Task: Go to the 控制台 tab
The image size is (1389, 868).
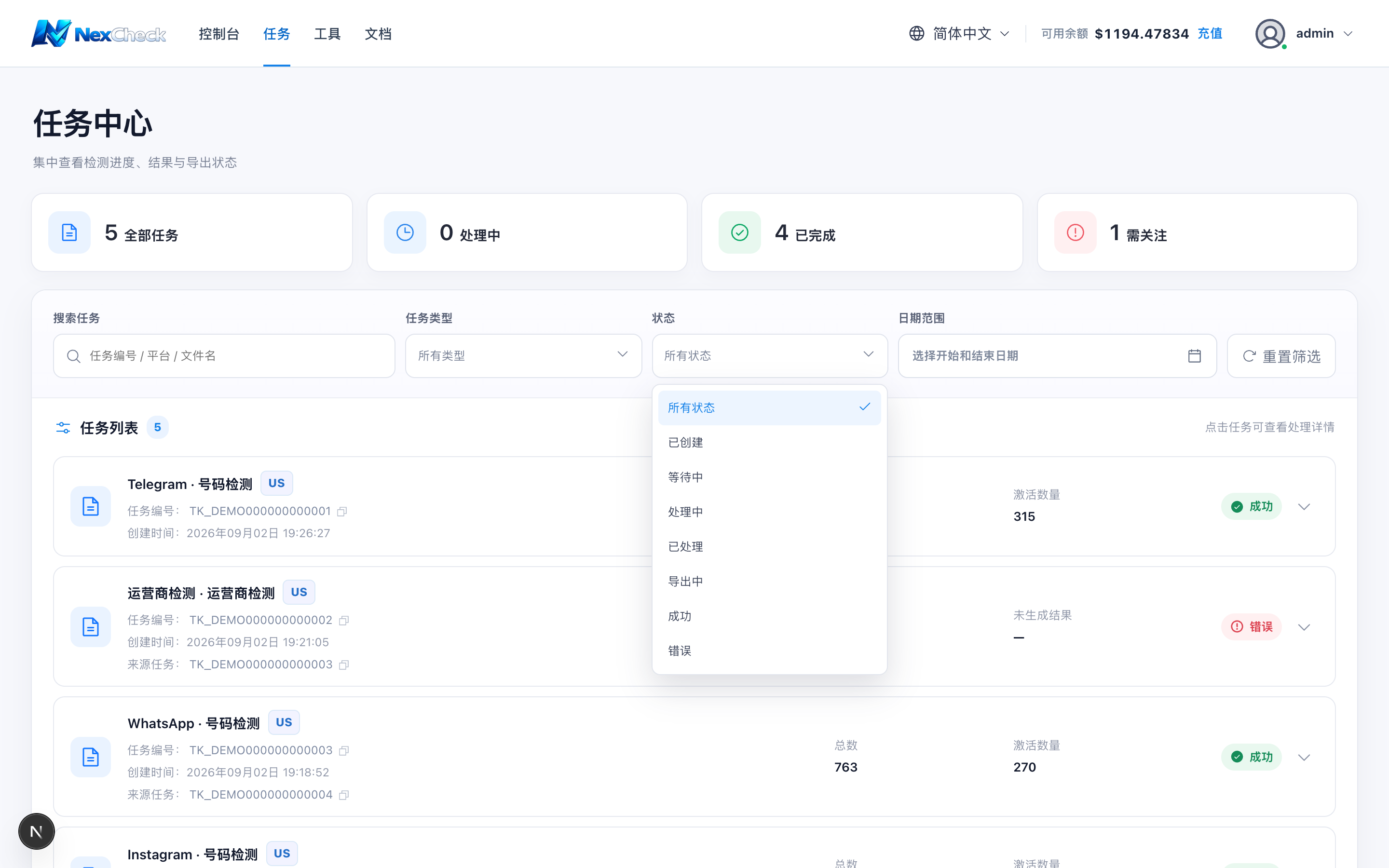Action: 219,34
